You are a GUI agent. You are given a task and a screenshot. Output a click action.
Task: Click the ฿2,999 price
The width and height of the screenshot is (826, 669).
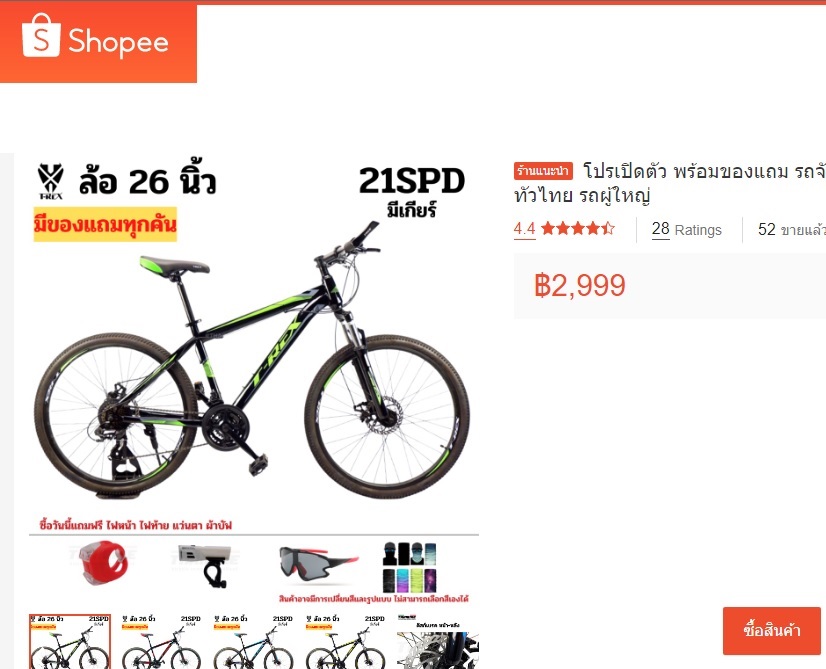(x=579, y=285)
